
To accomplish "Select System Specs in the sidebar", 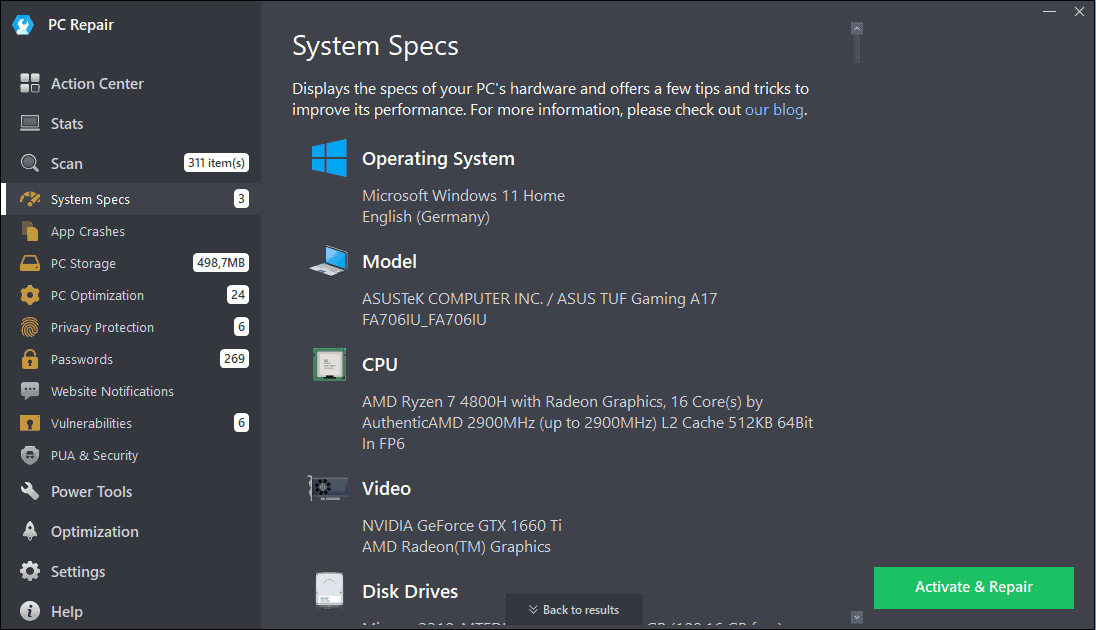I will point(131,199).
